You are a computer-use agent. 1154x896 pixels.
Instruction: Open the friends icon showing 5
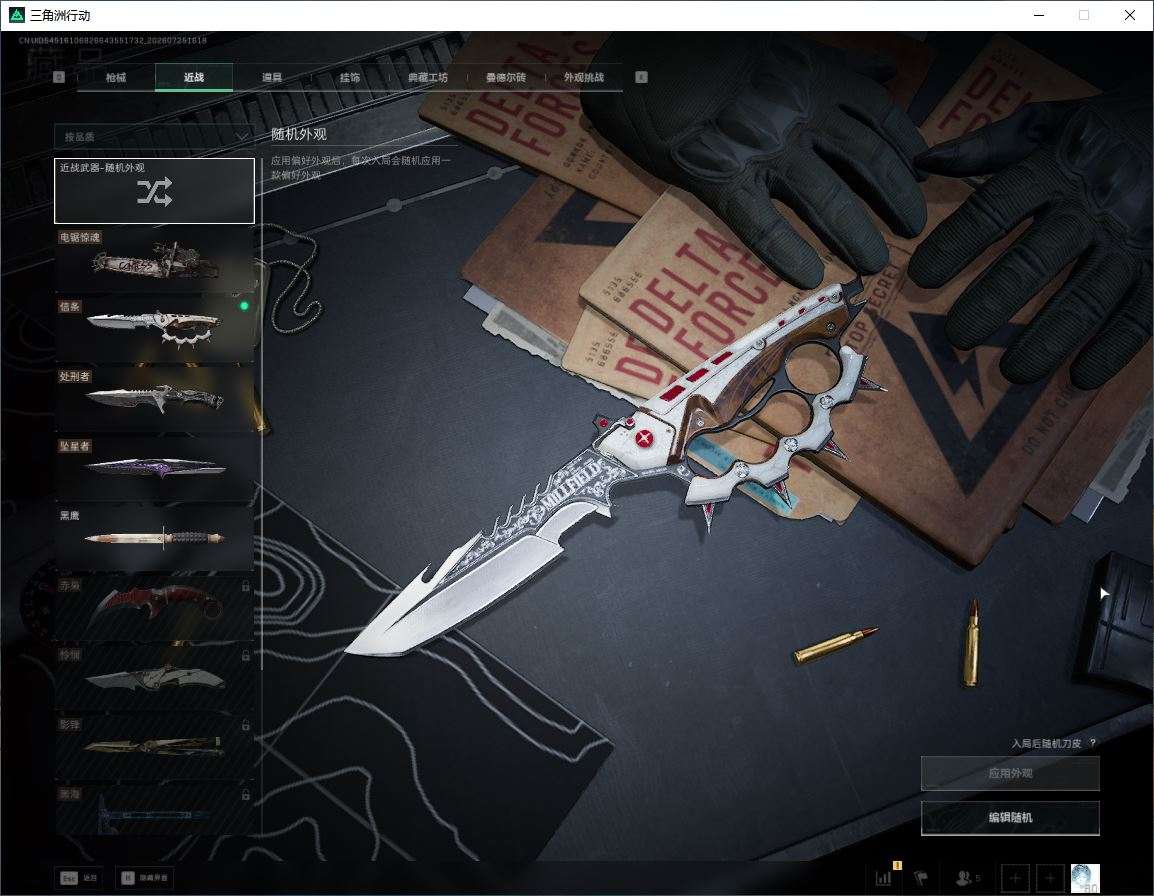coord(968,878)
